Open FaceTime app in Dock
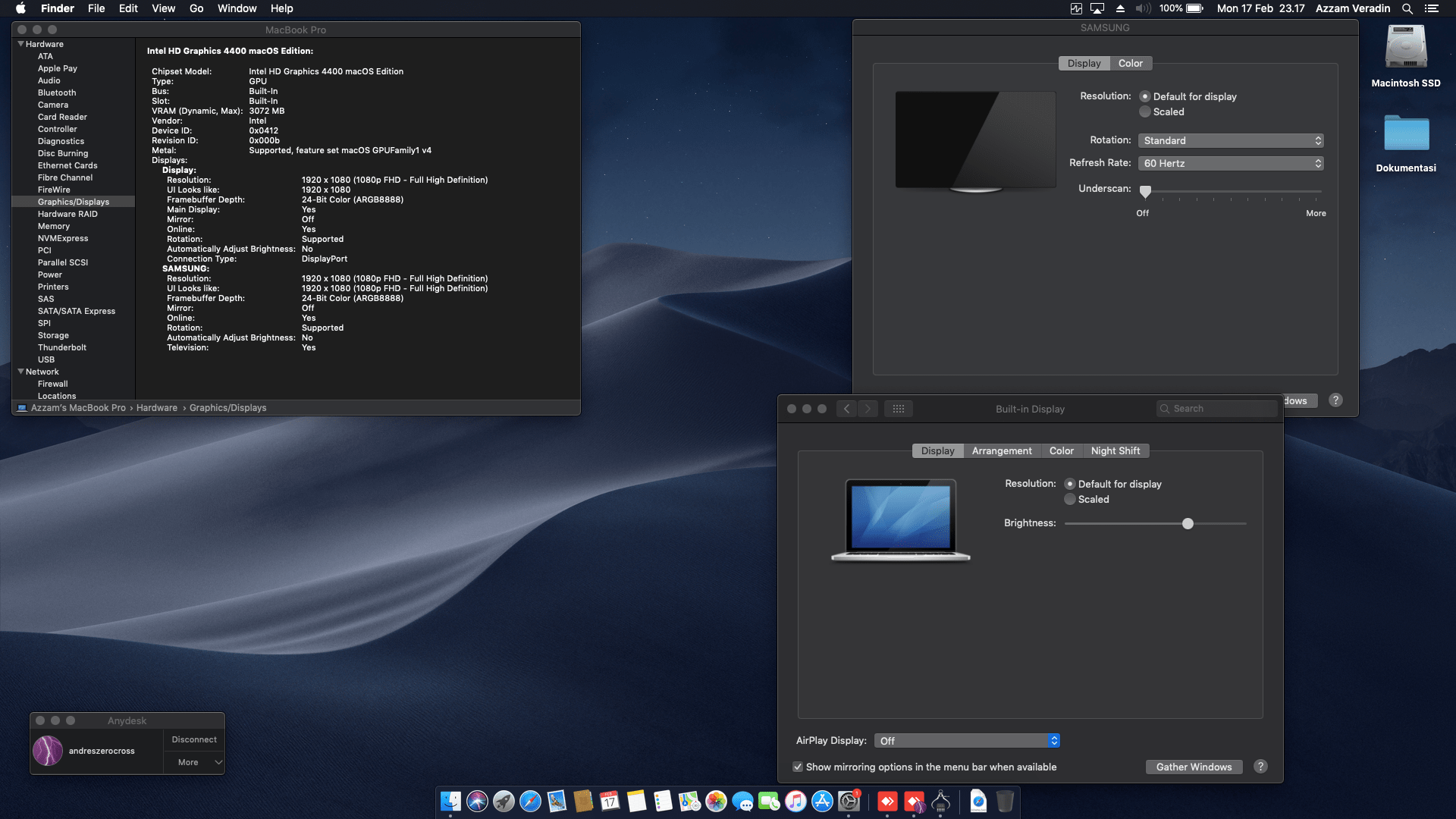Viewport: 1456px width, 819px height. coord(769,801)
